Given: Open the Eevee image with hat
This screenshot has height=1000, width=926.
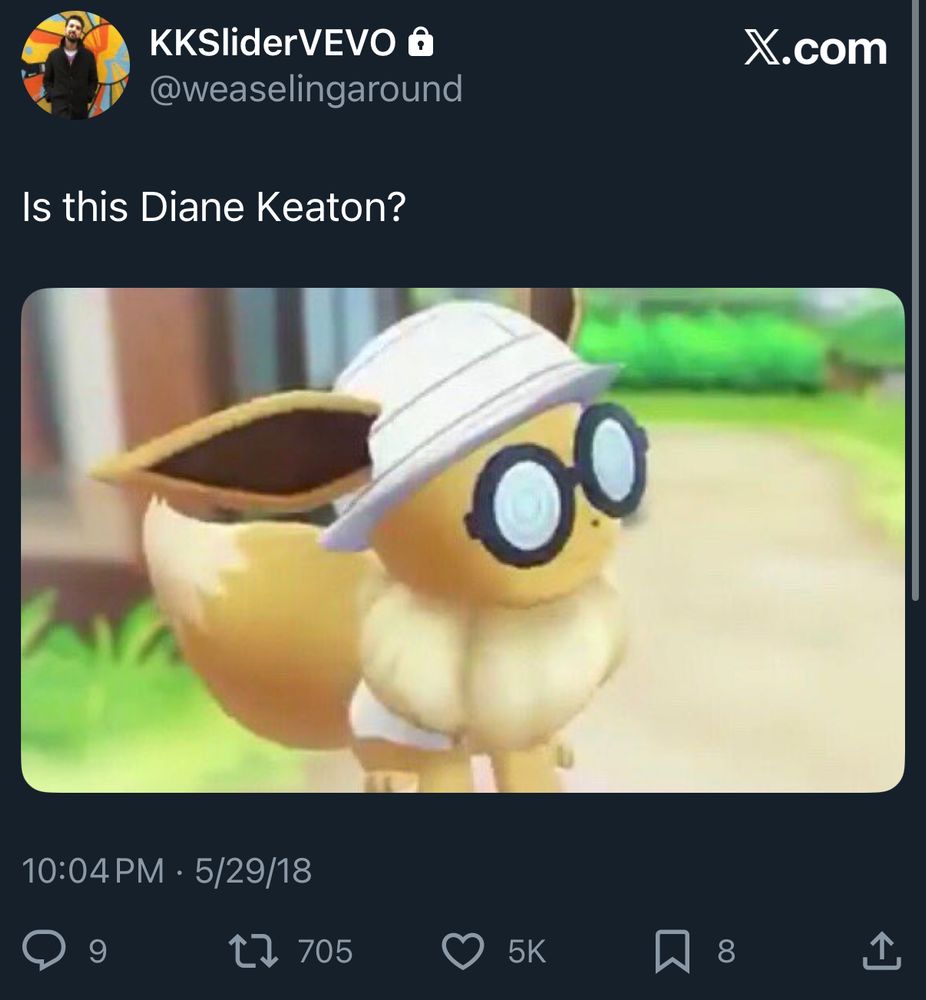Looking at the screenshot, I should tap(463, 540).
